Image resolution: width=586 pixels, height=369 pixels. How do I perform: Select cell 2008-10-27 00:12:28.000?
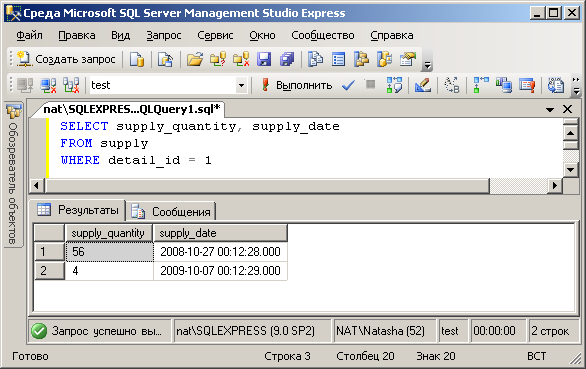[220, 252]
